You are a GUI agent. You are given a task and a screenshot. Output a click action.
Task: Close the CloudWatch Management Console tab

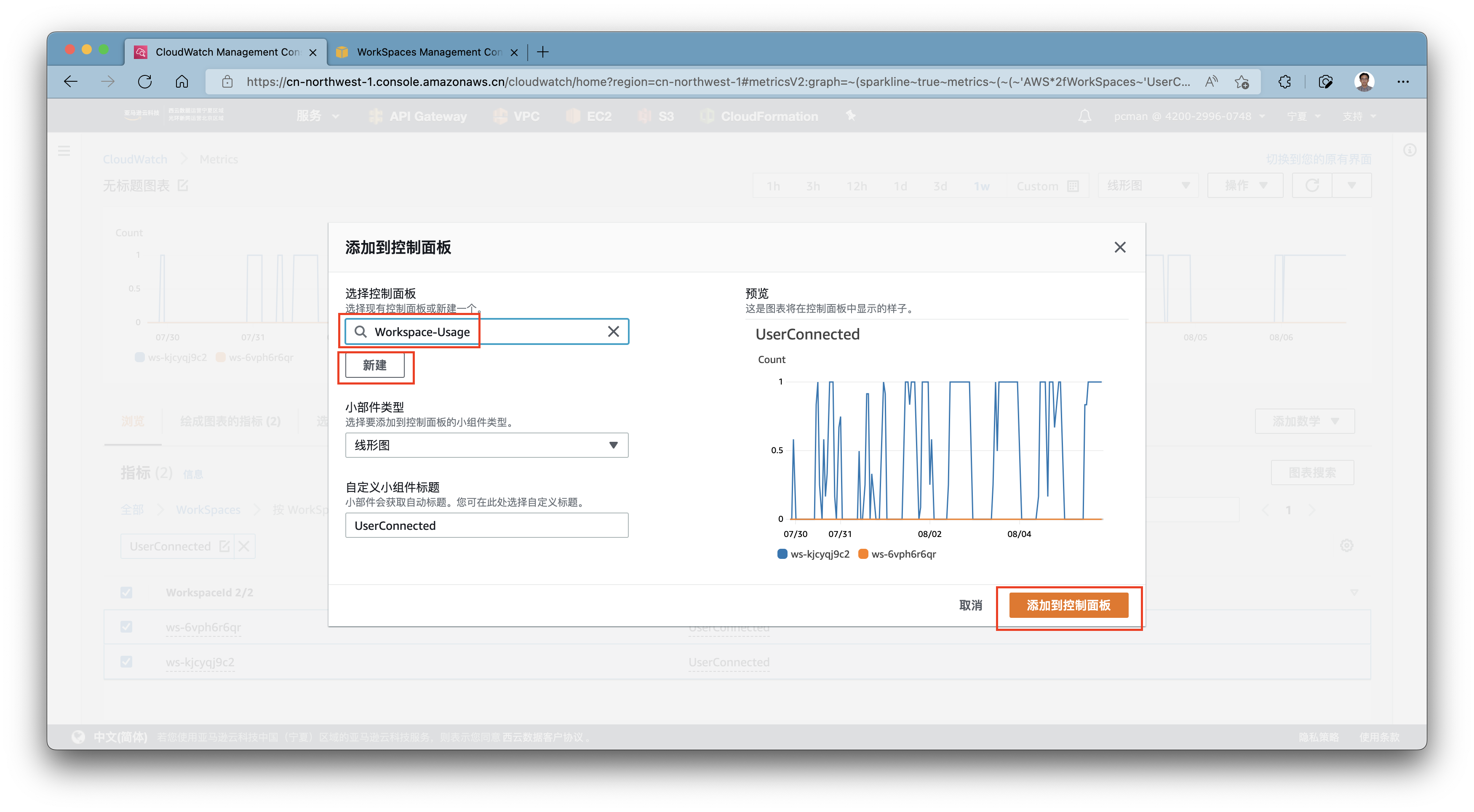[x=312, y=53]
